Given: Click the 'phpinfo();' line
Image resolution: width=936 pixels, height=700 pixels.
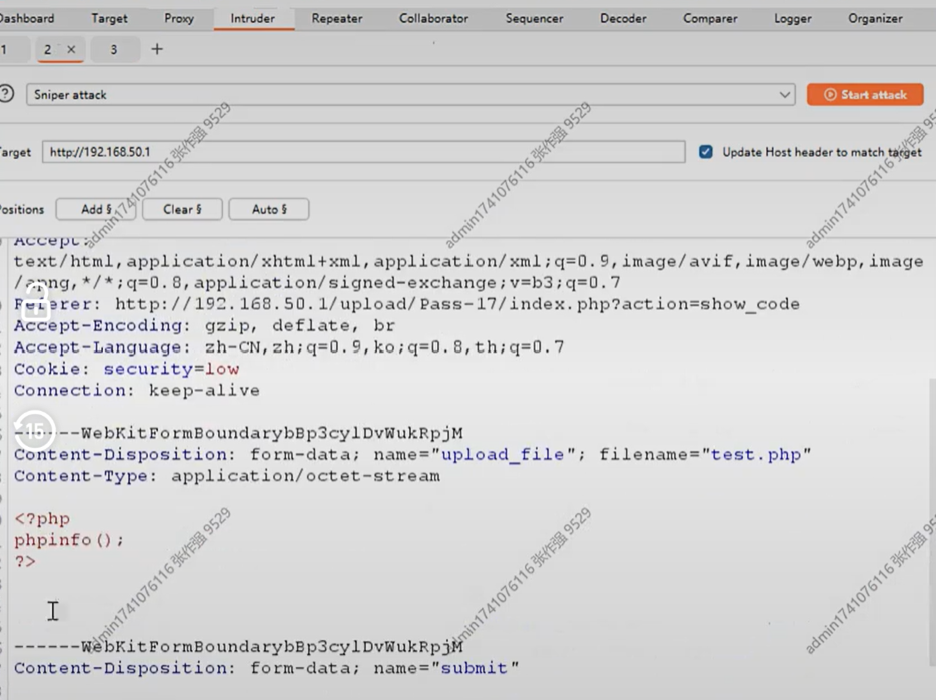Looking at the screenshot, I should click(x=69, y=540).
